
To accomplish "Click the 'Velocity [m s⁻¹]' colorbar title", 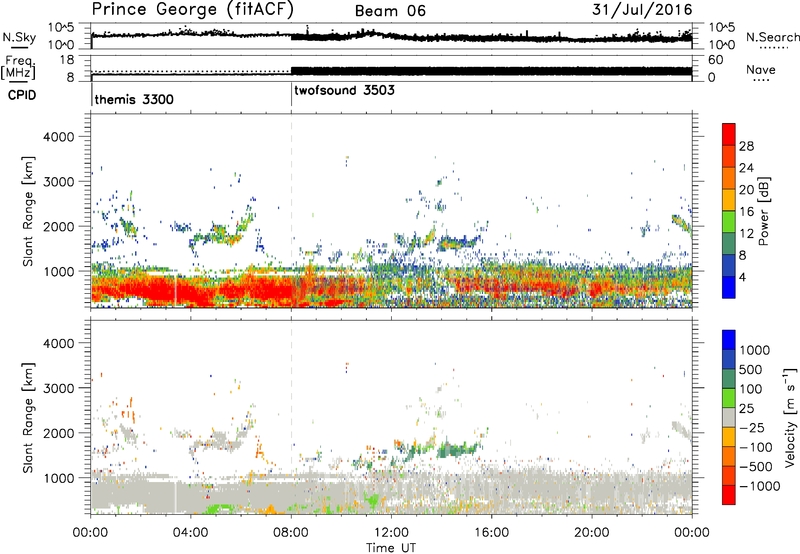I will coord(790,417).
